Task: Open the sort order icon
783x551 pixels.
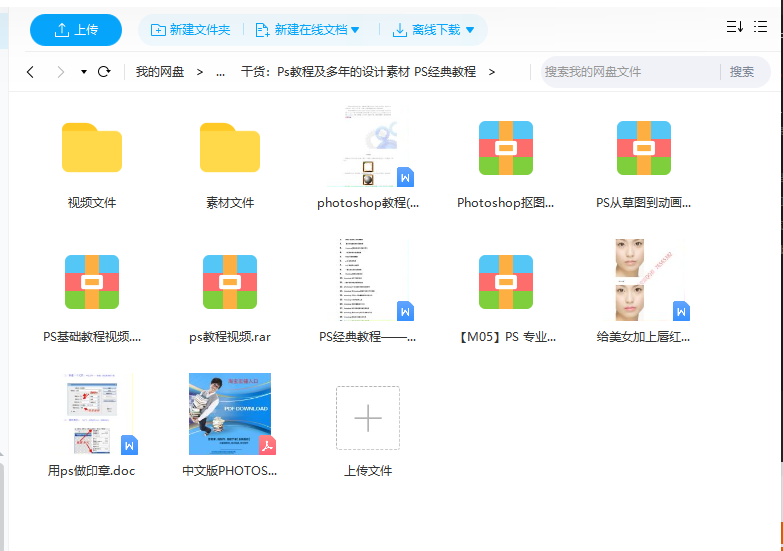Action: click(735, 27)
